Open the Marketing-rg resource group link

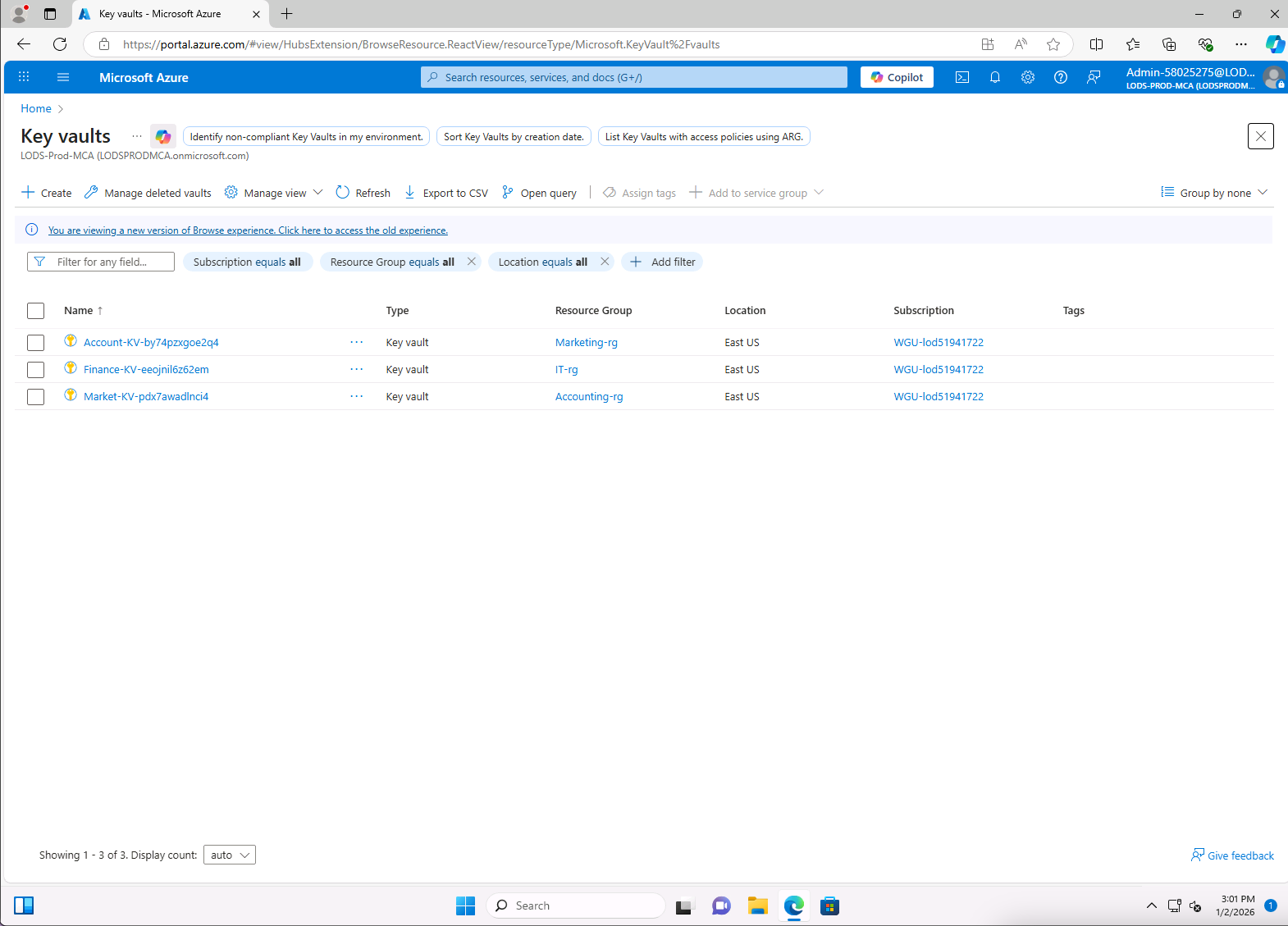587,343
